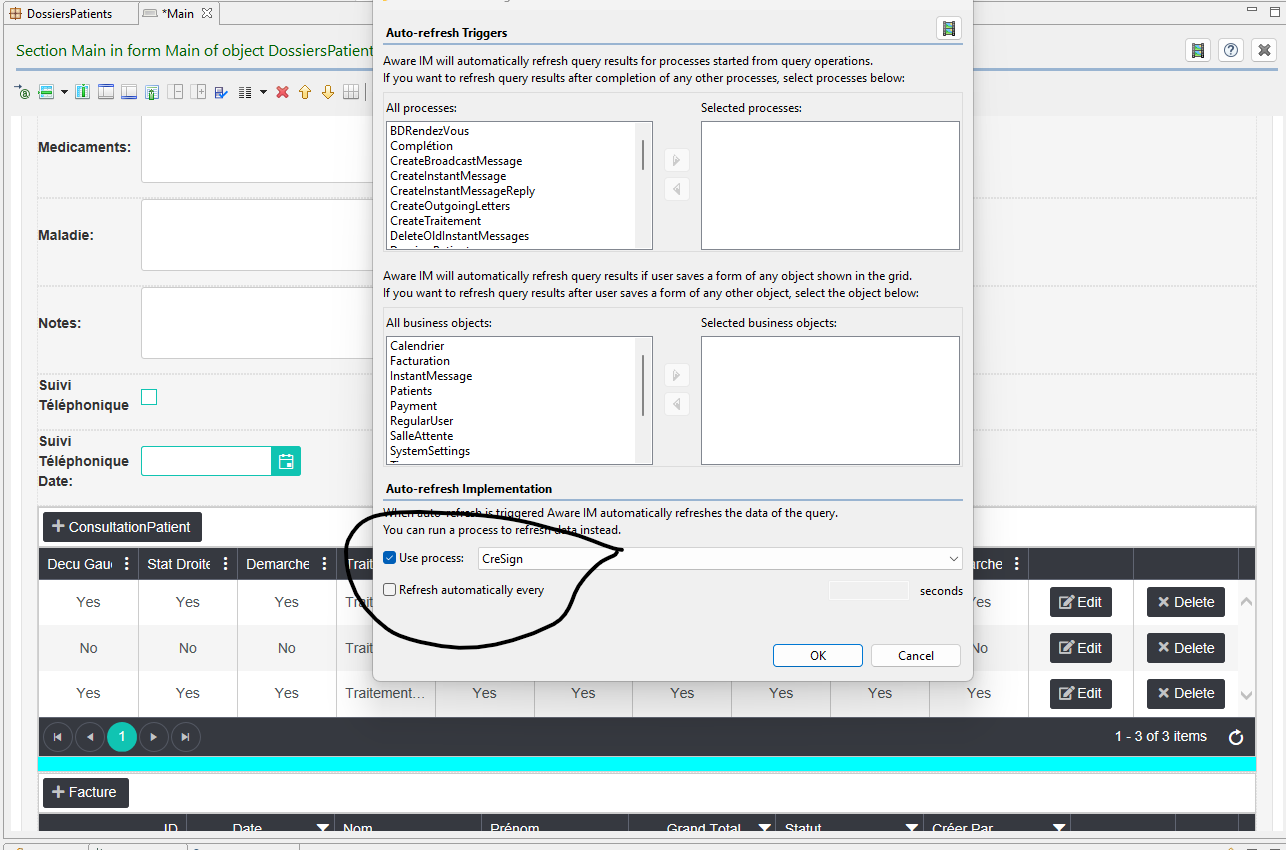Go to previous page in the grid pager
This screenshot has height=850, width=1286.
click(90, 737)
